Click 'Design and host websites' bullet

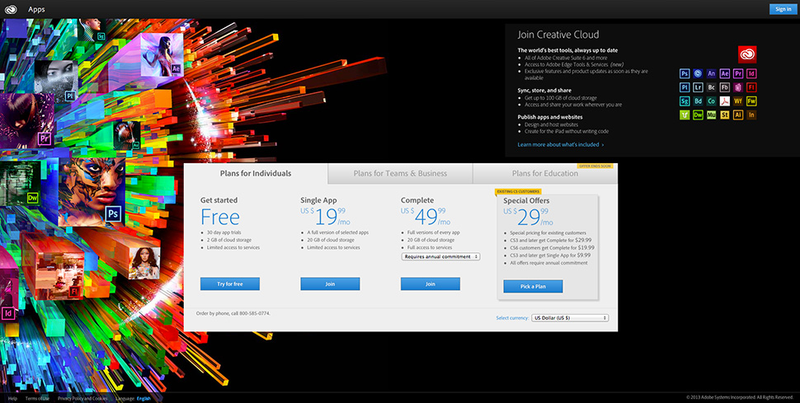pyautogui.click(x=551, y=124)
